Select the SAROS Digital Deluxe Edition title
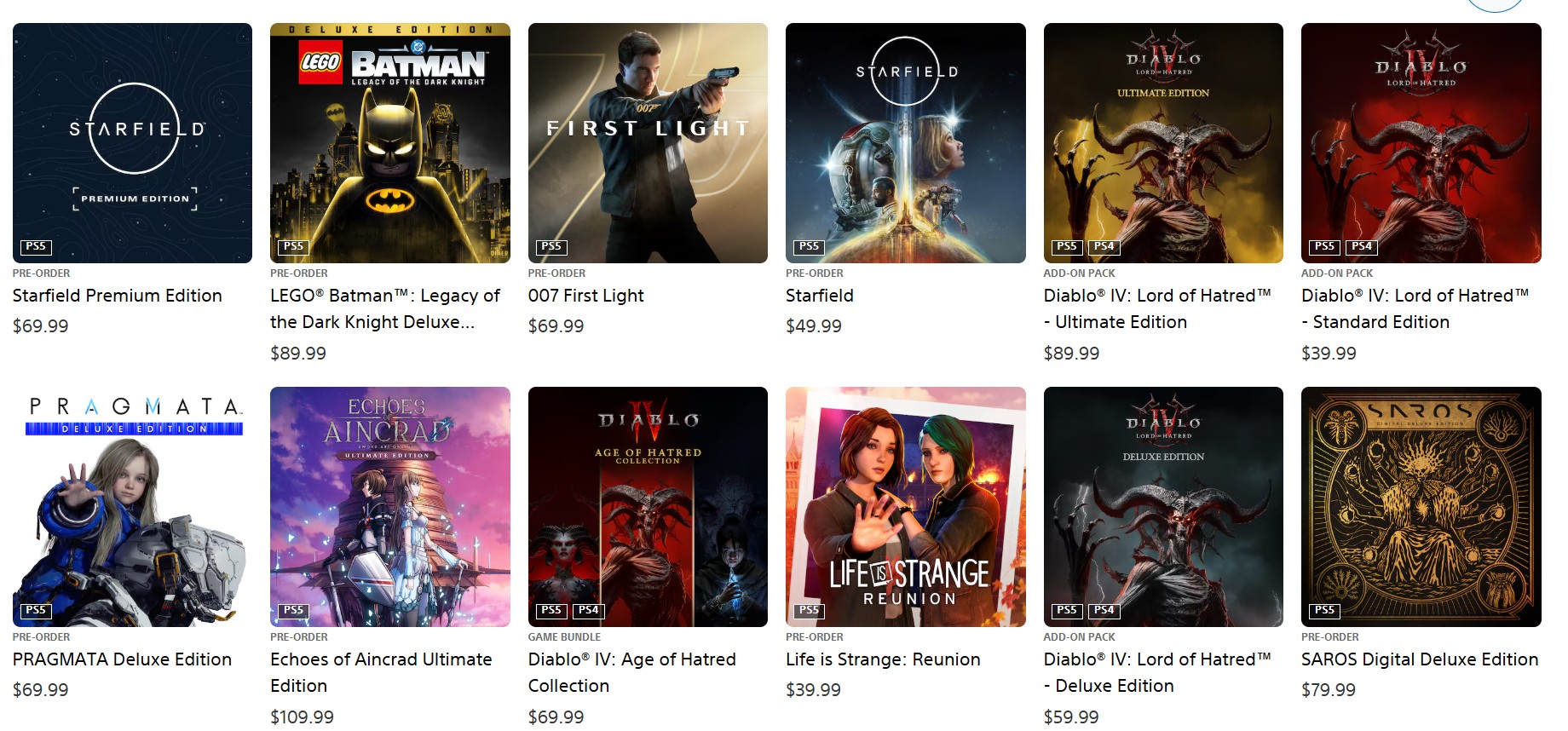Screen dimensions: 1568x731 click(1420, 659)
